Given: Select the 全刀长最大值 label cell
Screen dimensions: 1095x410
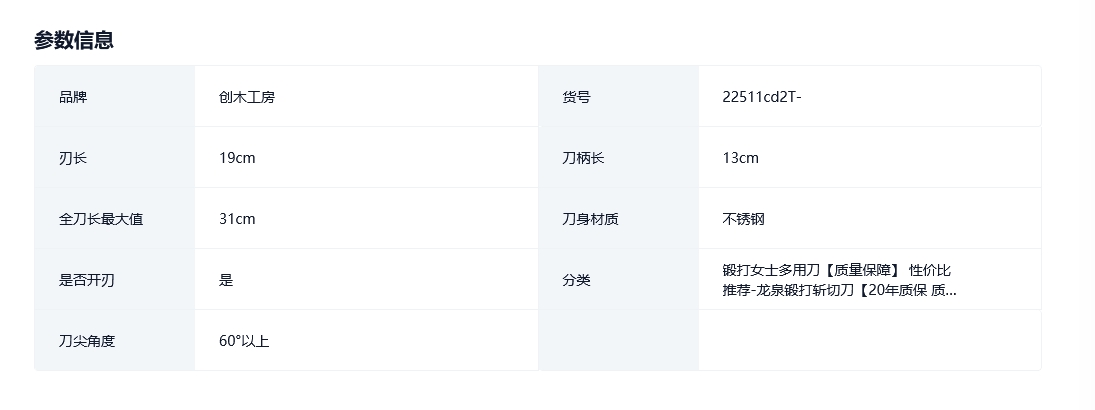Looking at the screenshot, I should coord(115,219).
